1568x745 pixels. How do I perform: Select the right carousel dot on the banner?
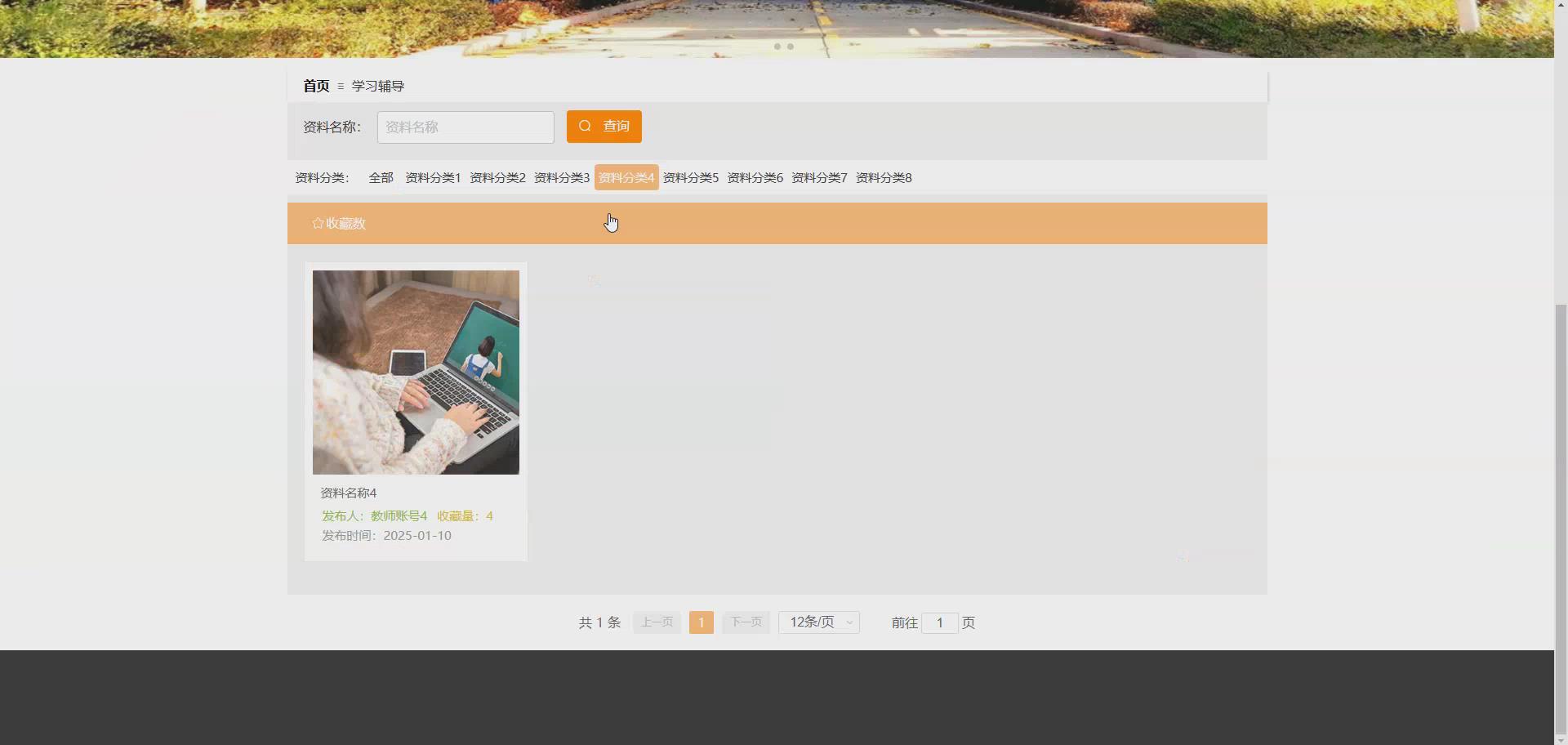pos(790,47)
